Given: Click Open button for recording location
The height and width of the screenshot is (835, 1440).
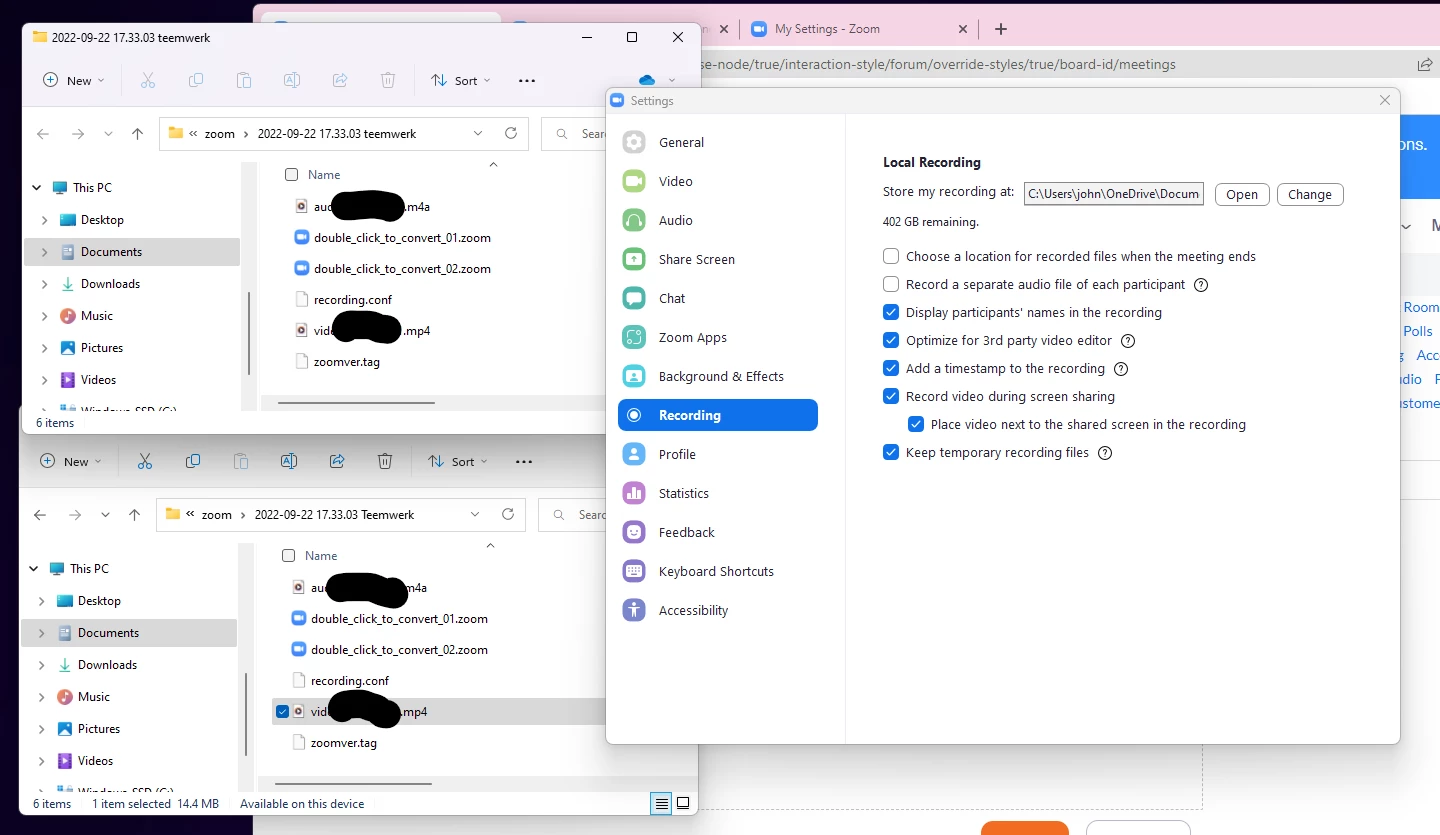Looking at the screenshot, I should click(1242, 194).
